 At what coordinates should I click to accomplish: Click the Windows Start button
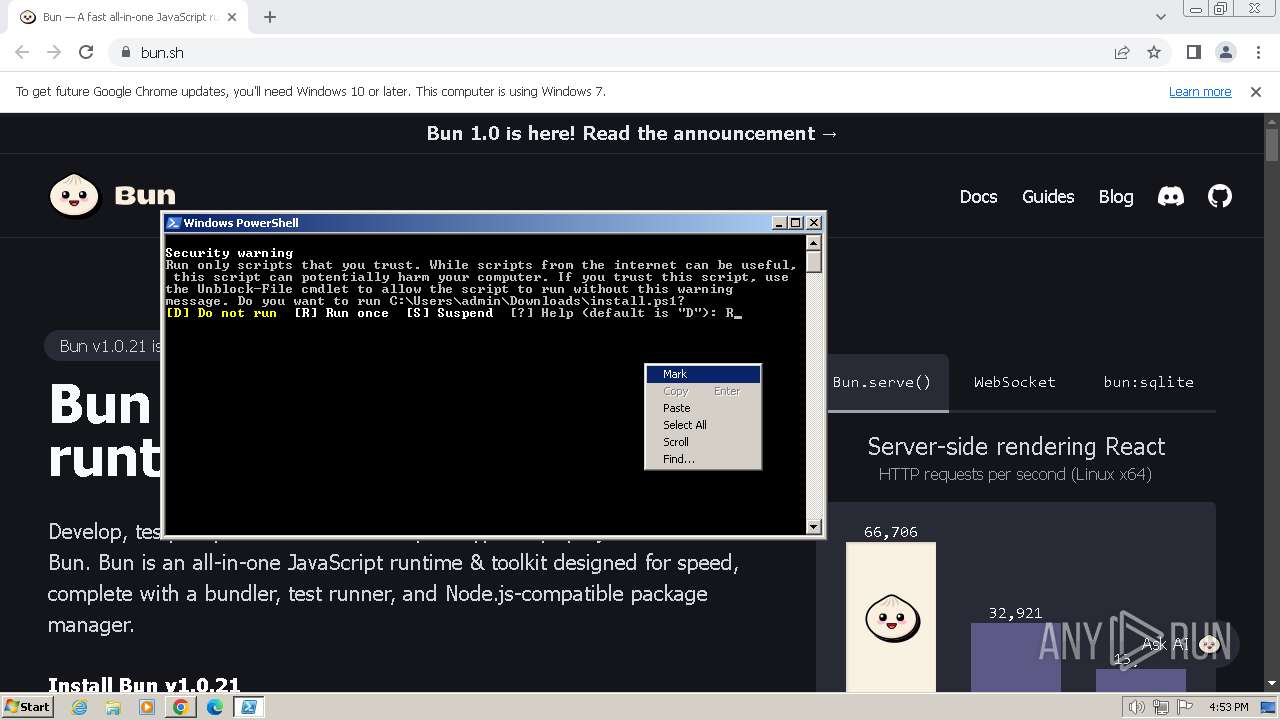tap(27, 706)
